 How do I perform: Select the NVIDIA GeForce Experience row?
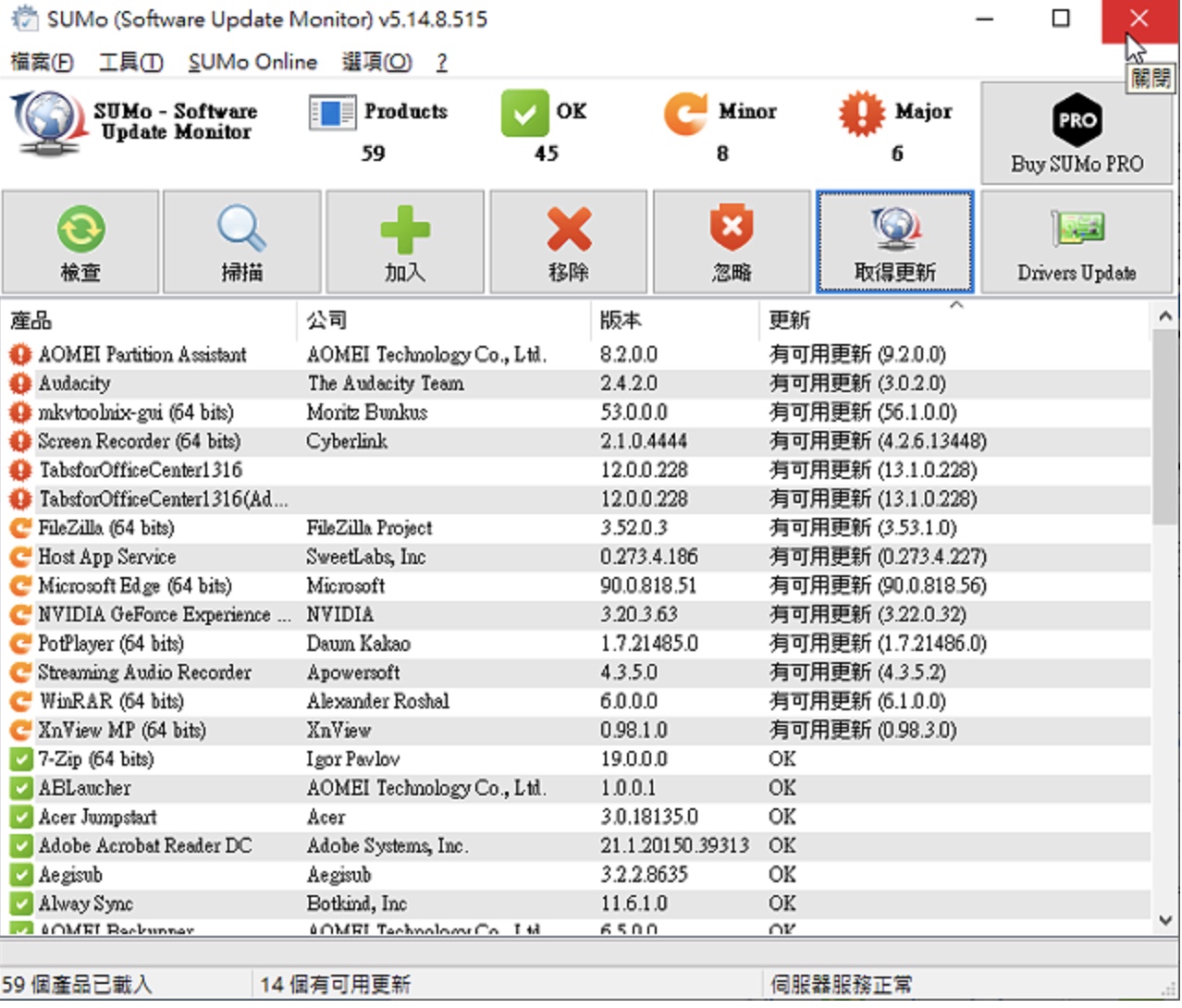[x=576, y=615]
